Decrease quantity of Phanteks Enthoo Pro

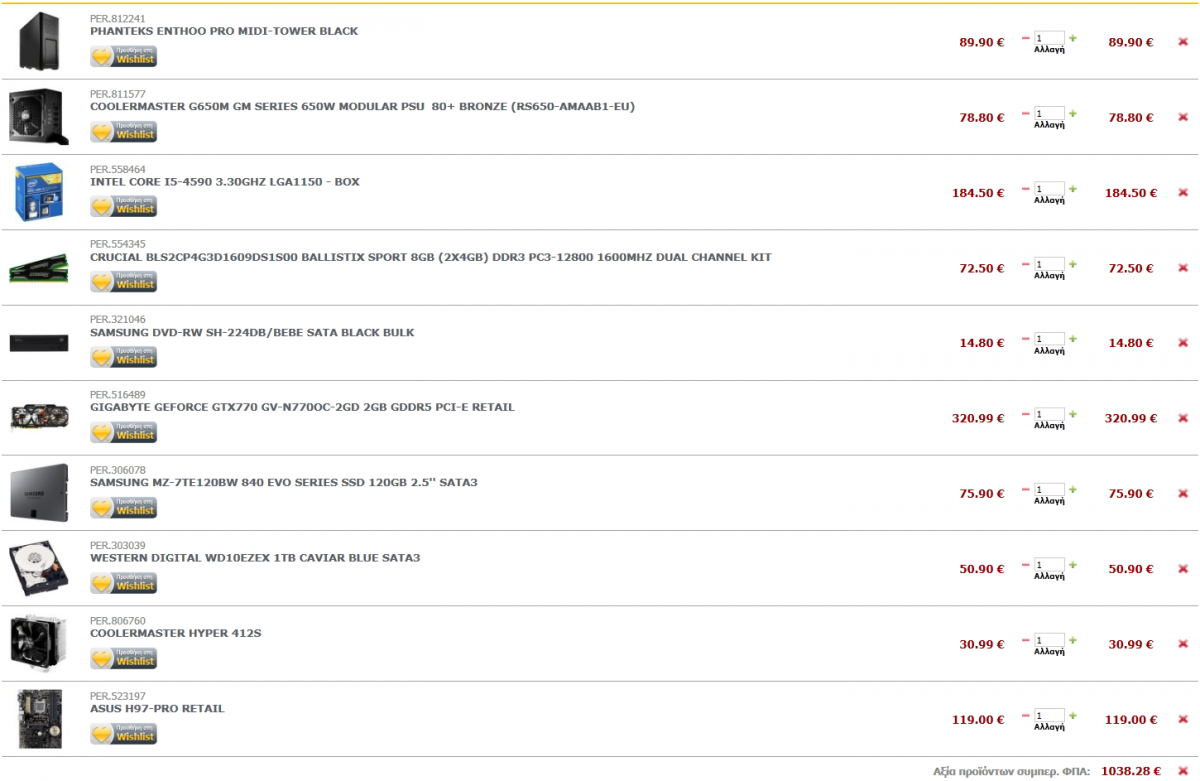coord(1026,38)
